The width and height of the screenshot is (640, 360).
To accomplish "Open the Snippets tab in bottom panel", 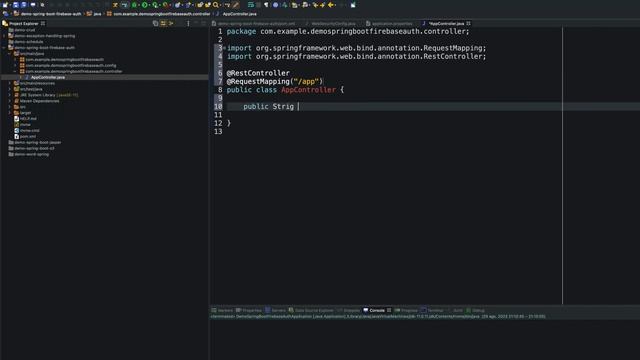I will 349,311.
